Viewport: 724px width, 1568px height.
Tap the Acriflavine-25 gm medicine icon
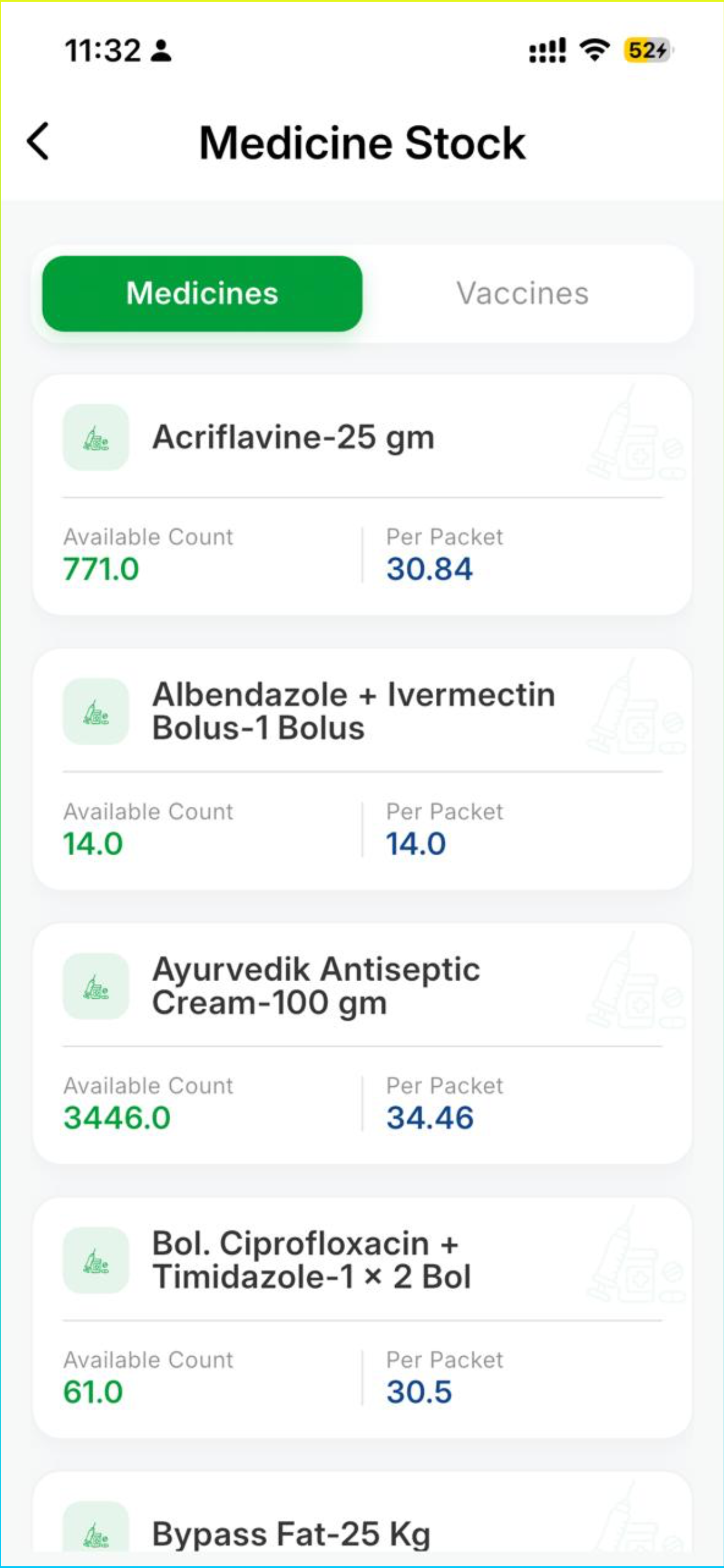click(96, 437)
